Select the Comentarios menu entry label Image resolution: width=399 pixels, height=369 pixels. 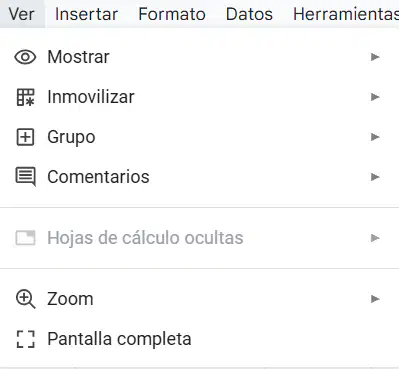tap(98, 177)
